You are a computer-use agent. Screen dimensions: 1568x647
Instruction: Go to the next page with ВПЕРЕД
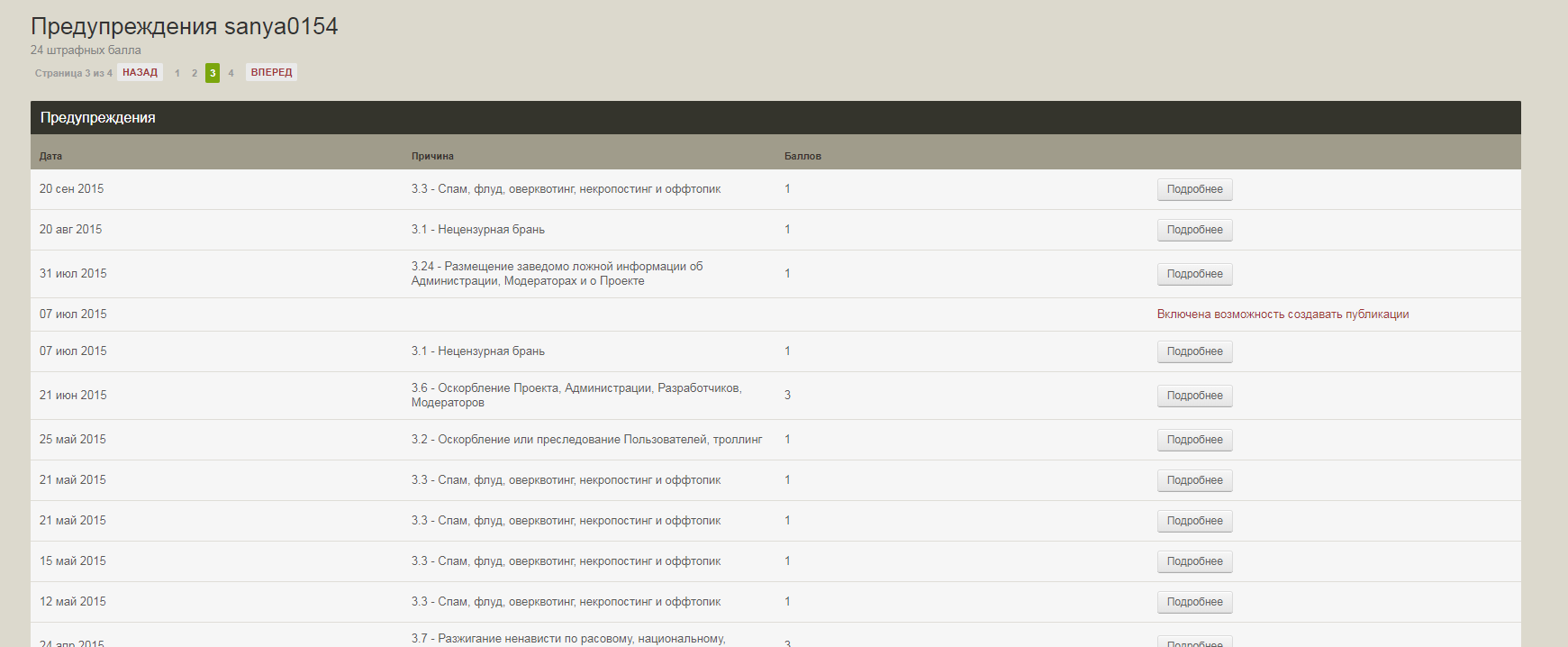[271, 73]
